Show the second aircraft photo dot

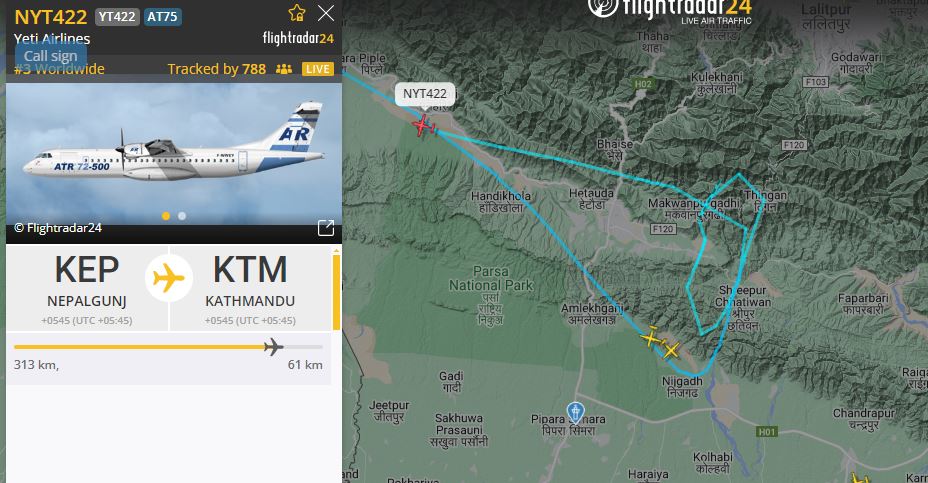click(x=182, y=216)
